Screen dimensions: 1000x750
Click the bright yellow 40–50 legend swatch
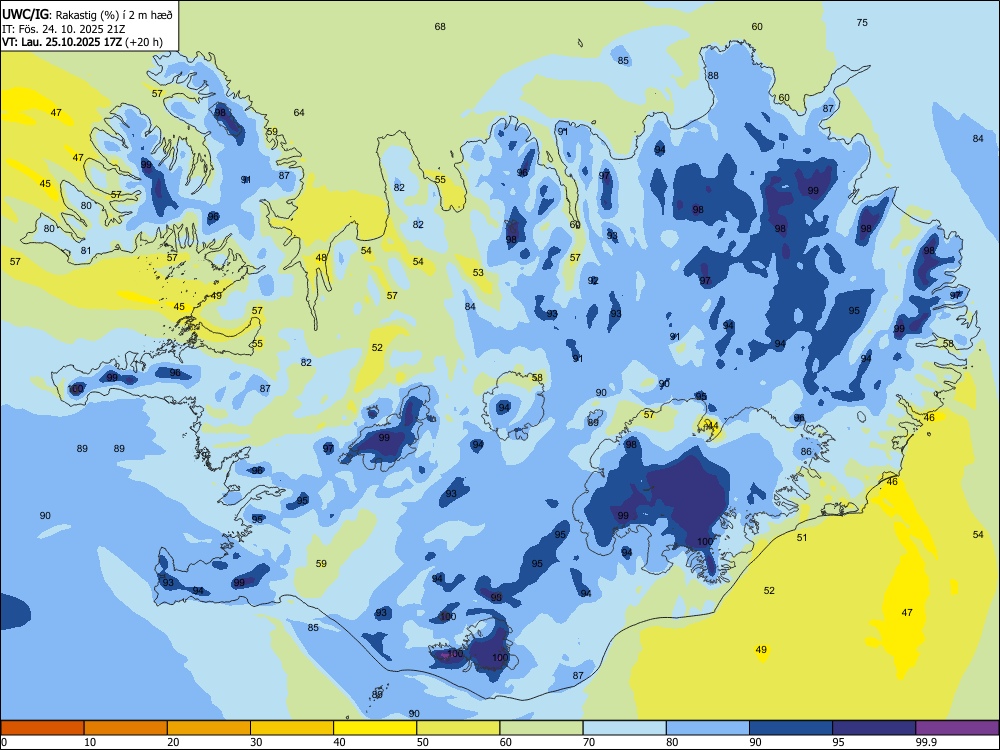(x=375, y=728)
